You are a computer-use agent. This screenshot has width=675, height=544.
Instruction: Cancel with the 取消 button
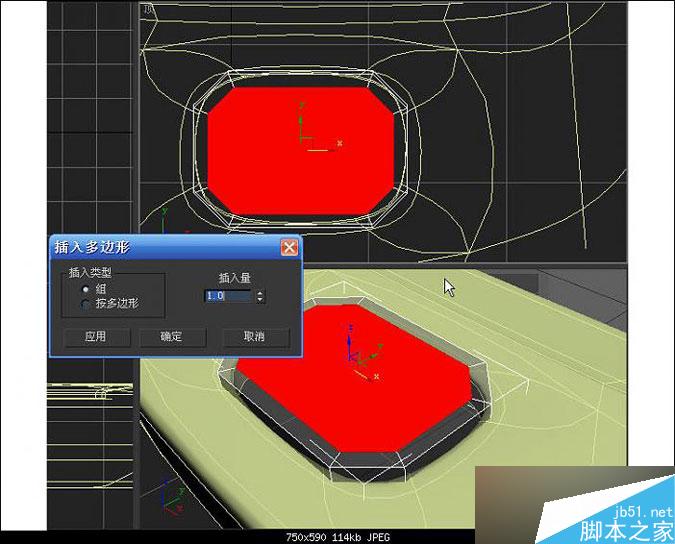255,337
